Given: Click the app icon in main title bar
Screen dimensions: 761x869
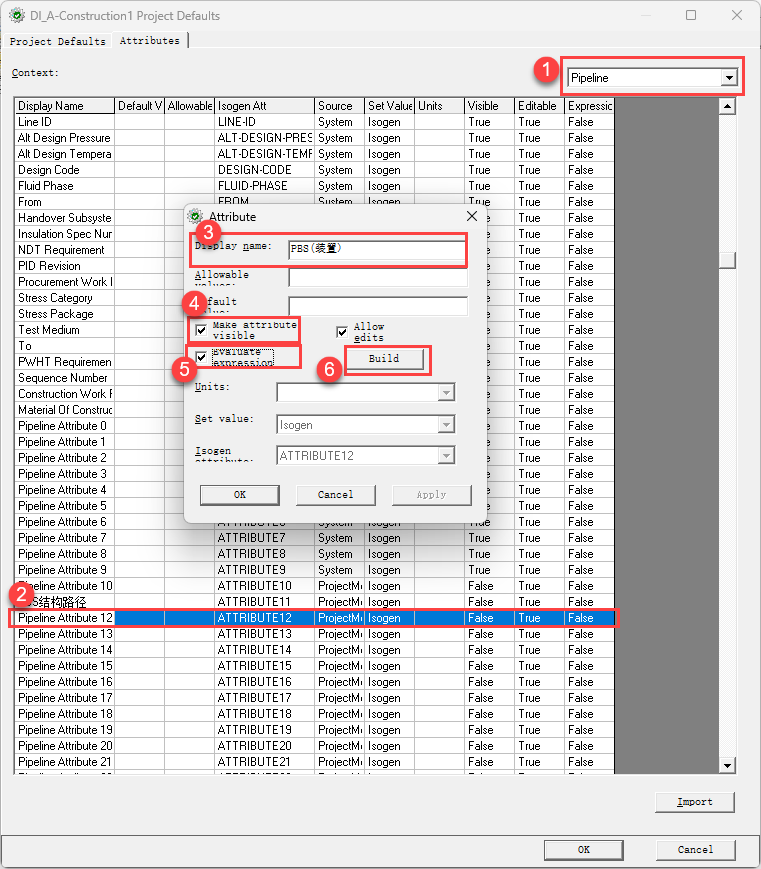Looking at the screenshot, I should 17,16.
